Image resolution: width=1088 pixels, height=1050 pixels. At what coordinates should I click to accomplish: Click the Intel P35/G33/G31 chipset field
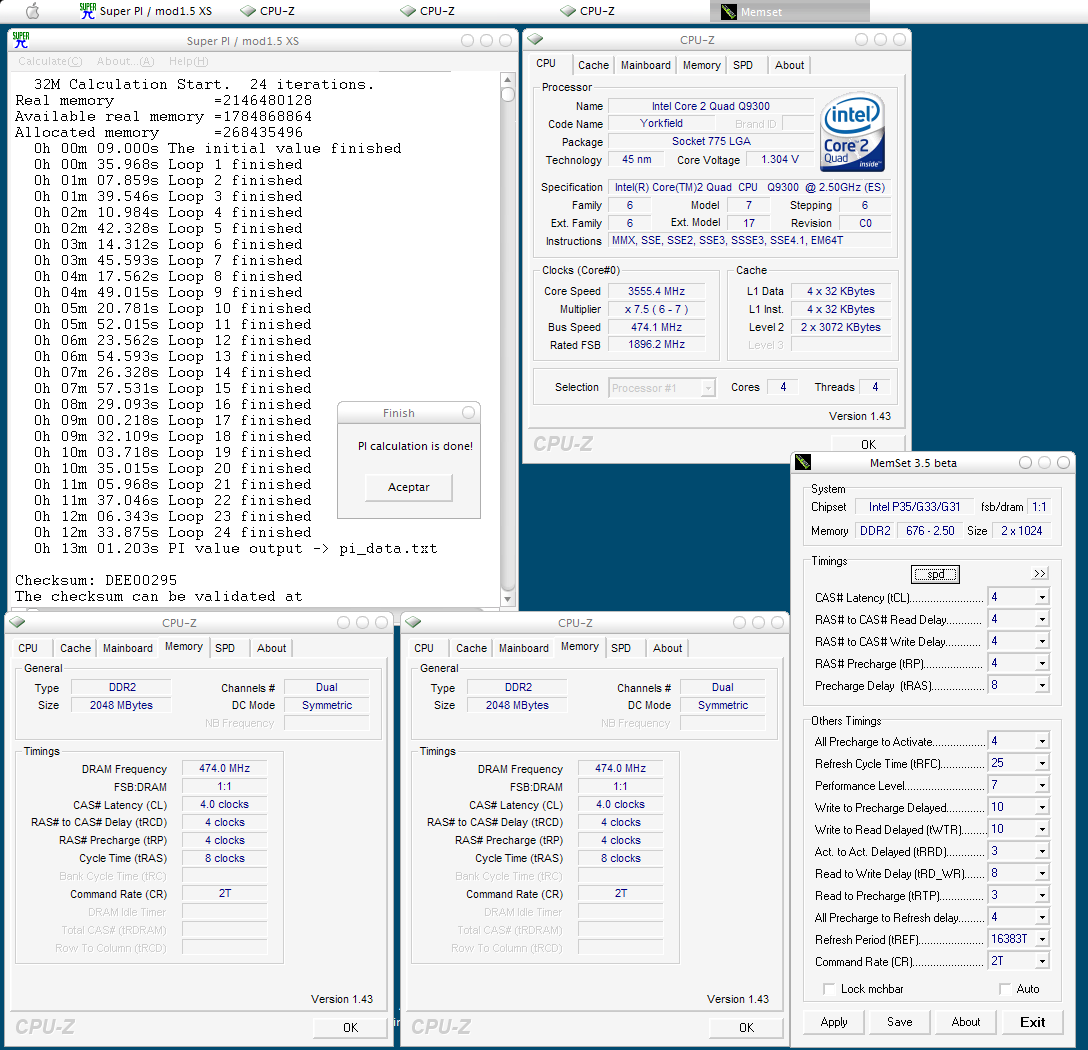click(914, 507)
